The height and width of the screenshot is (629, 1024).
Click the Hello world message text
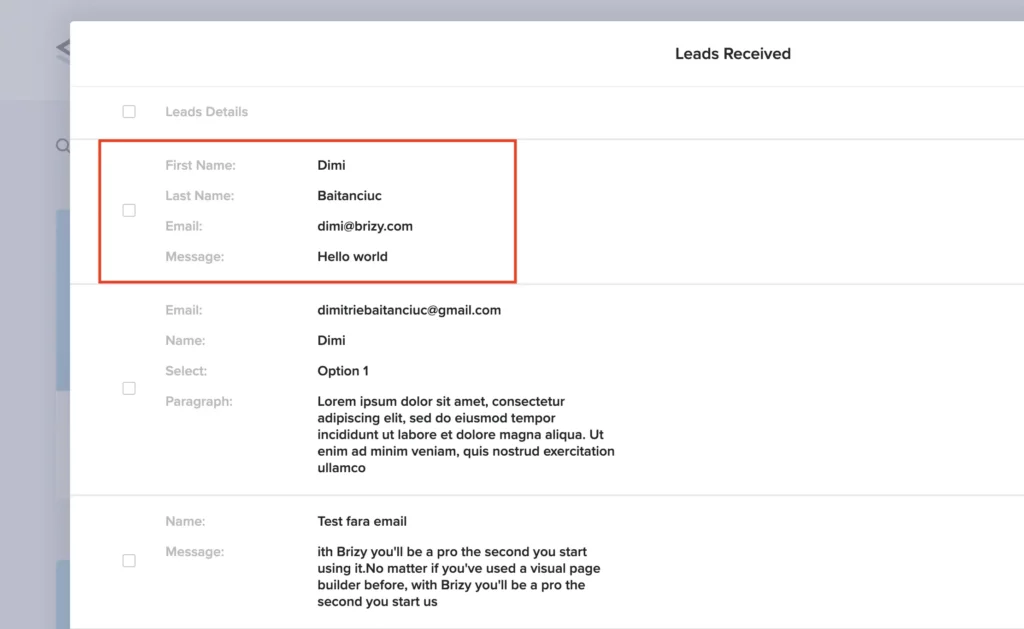(352, 257)
